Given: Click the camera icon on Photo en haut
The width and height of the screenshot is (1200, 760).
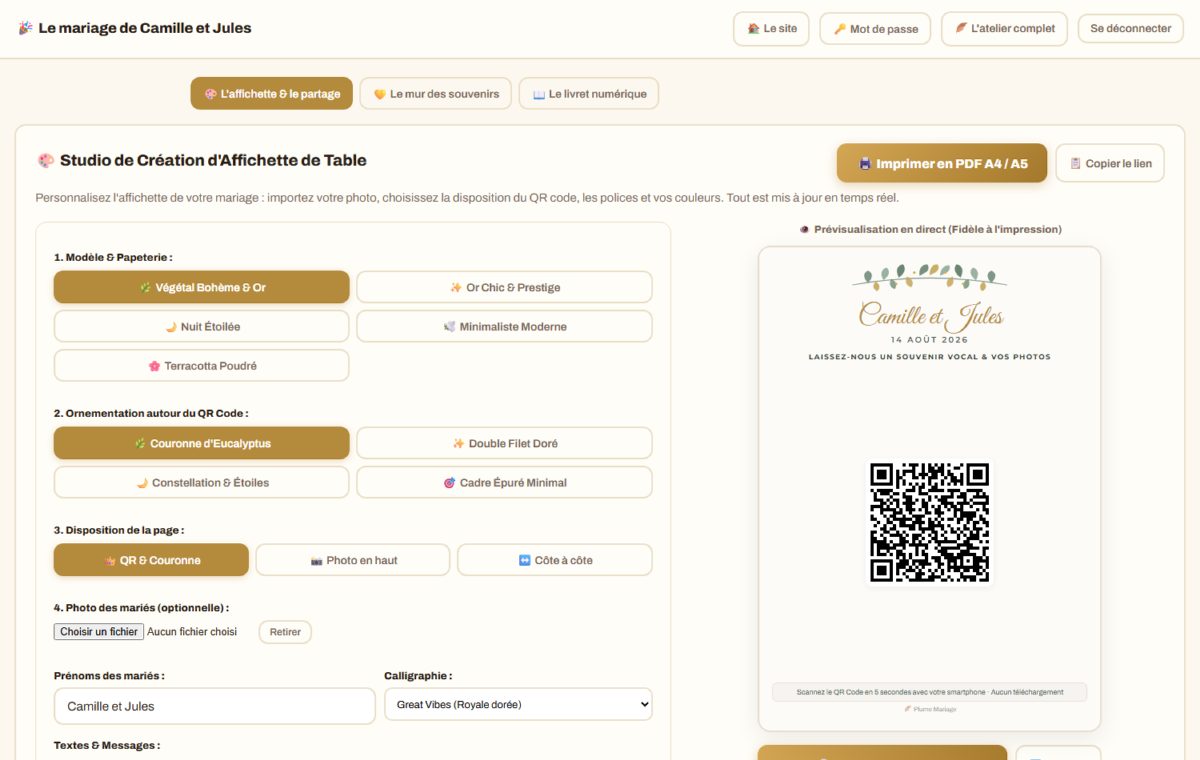Looking at the screenshot, I should click(316, 561).
